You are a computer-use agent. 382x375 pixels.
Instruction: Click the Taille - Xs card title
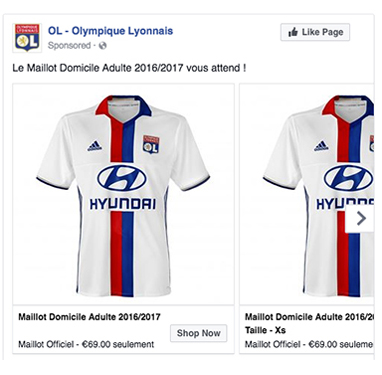click(265, 330)
